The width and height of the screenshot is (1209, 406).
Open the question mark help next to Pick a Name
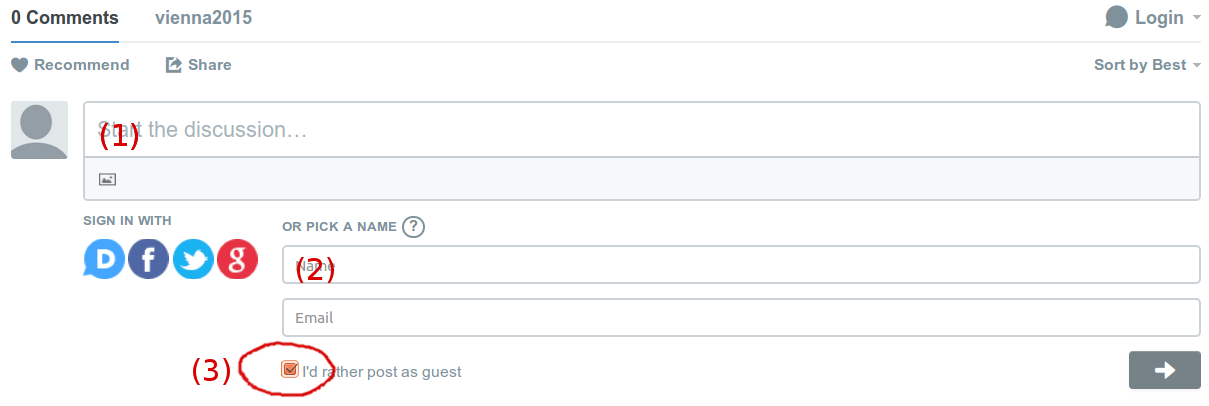coord(414,226)
